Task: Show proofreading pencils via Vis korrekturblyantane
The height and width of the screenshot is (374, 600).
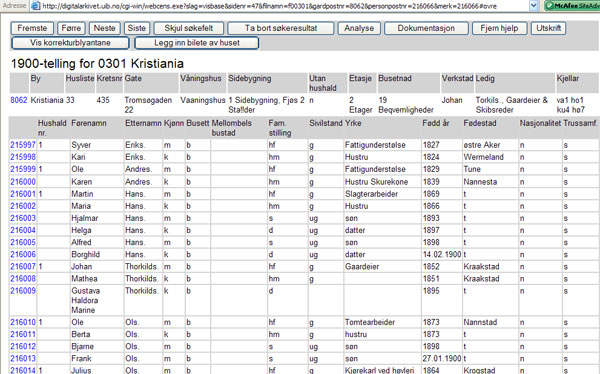Action: coord(70,42)
